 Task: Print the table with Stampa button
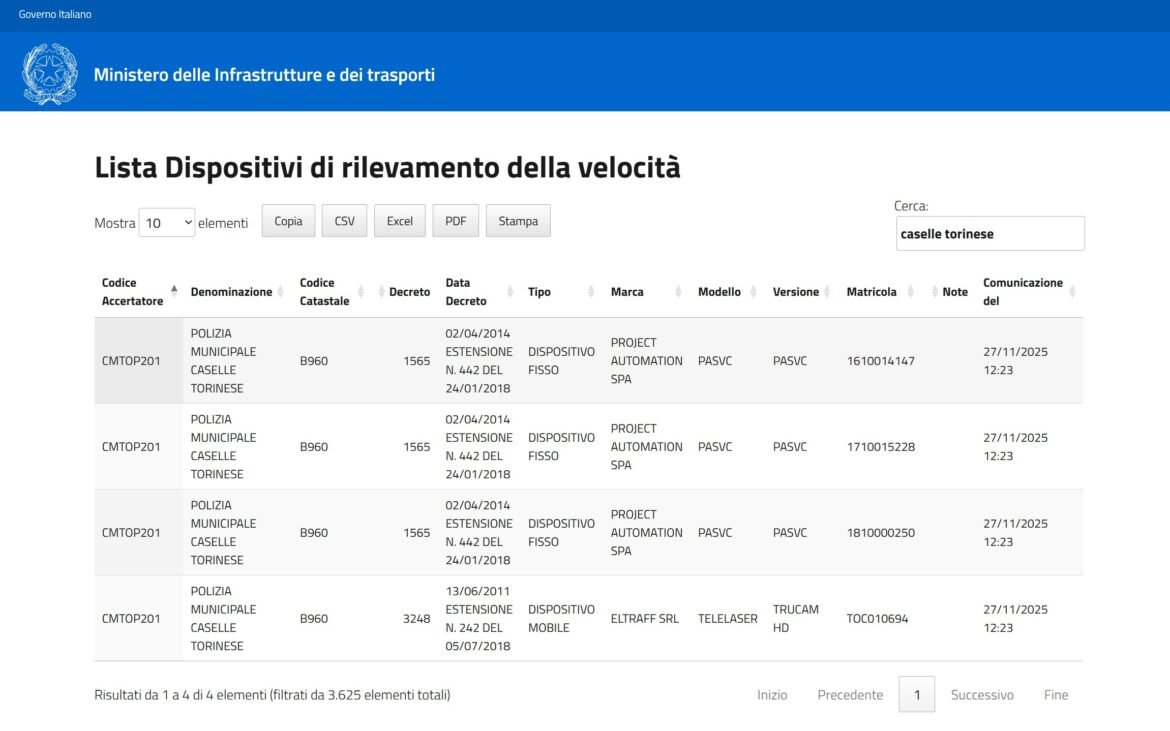[x=518, y=221]
